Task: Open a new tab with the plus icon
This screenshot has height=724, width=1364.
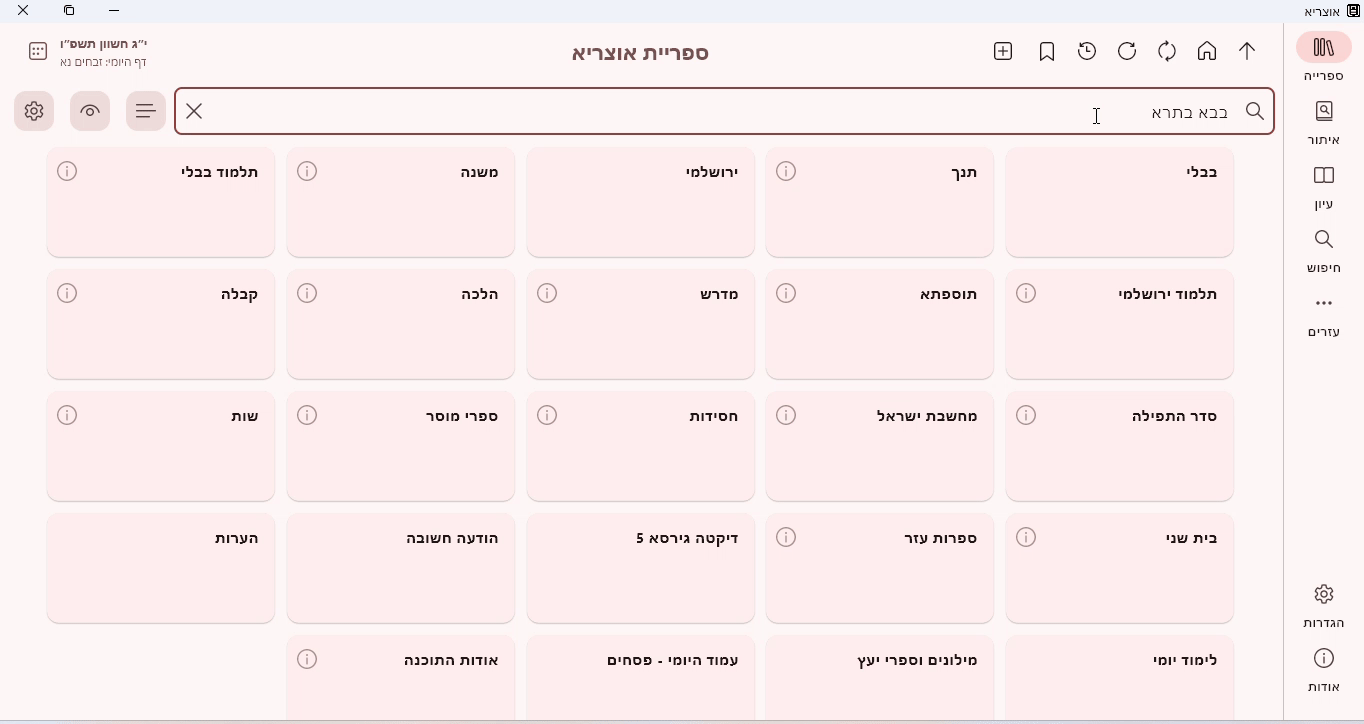Action: point(1003,51)
